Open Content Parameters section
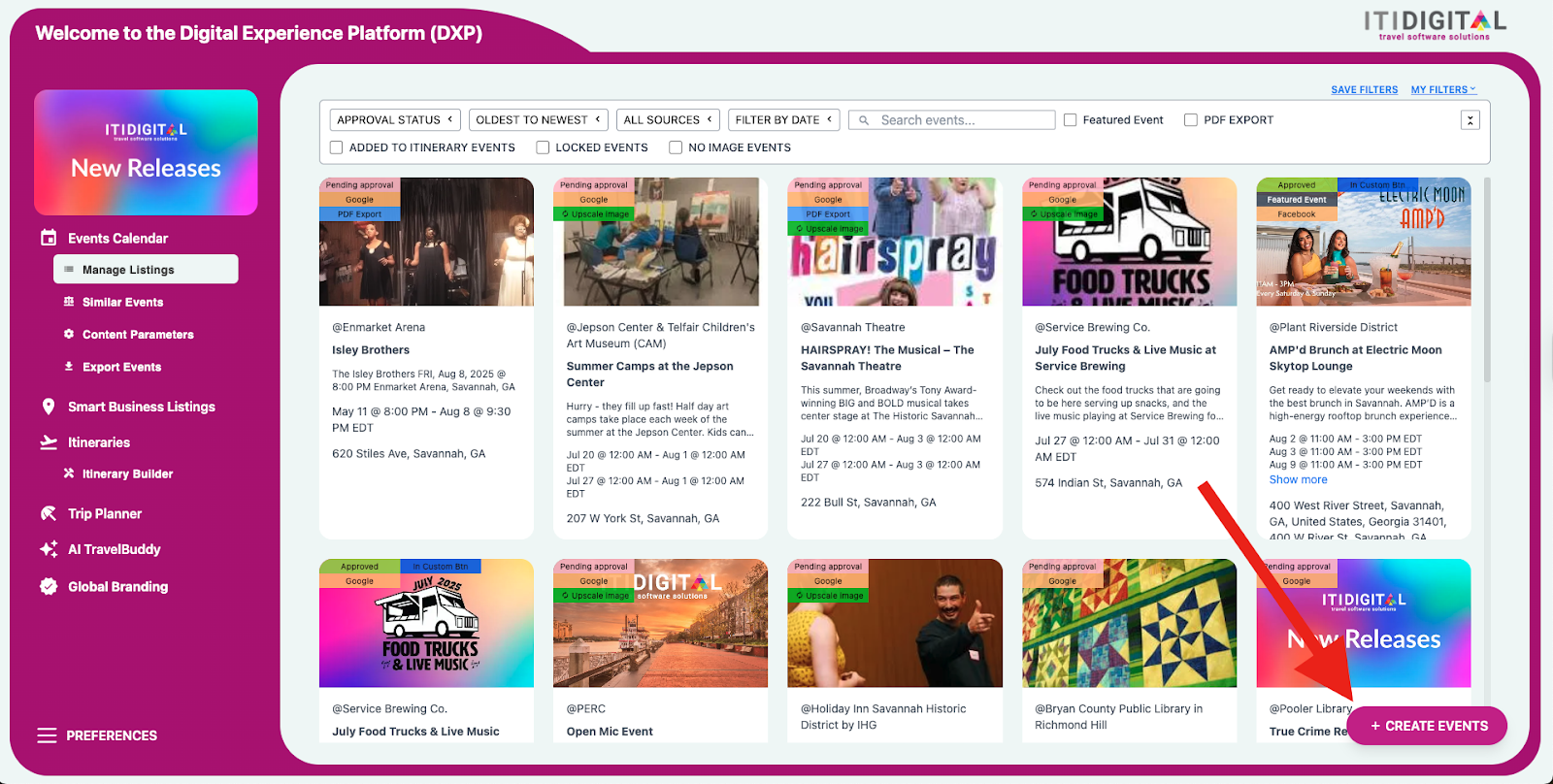Image resolution: width=1553 pixels, height=784 pixels. (x=138, y=334)
